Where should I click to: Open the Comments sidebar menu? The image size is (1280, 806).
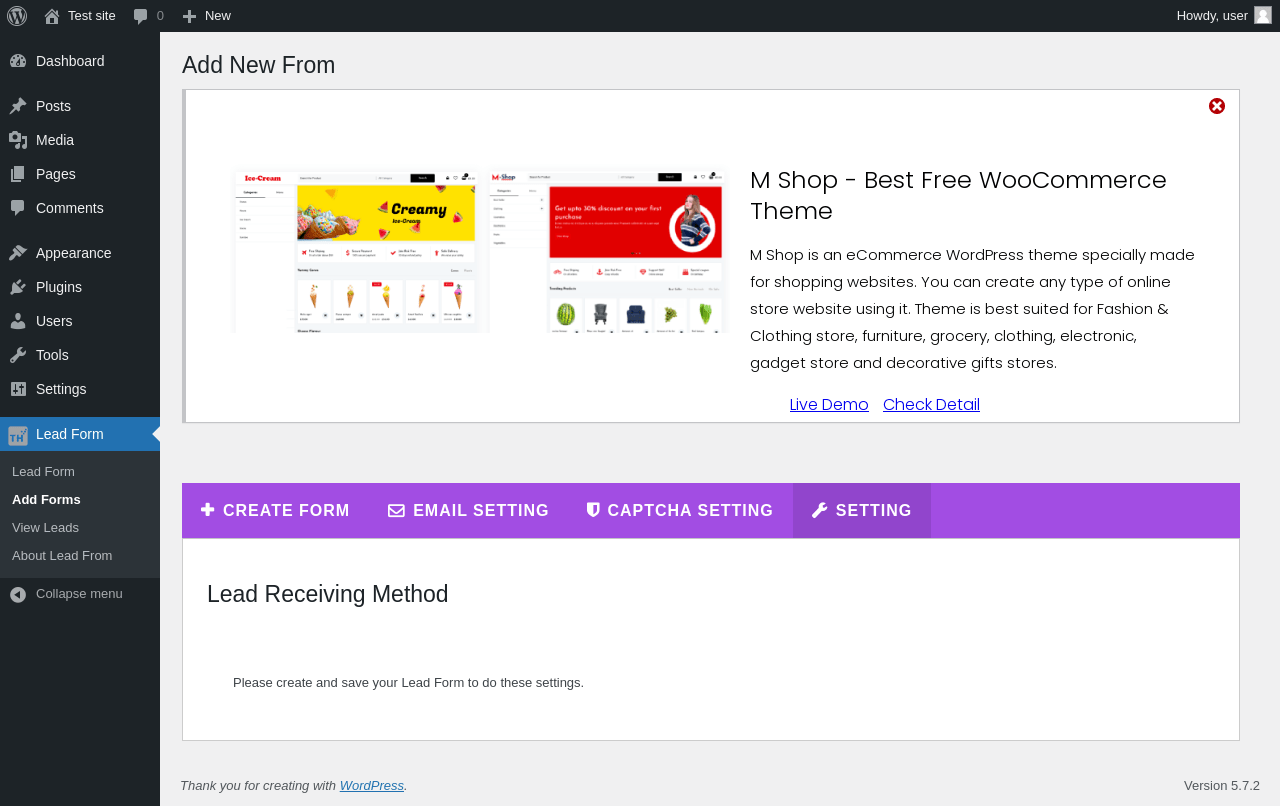80,208
